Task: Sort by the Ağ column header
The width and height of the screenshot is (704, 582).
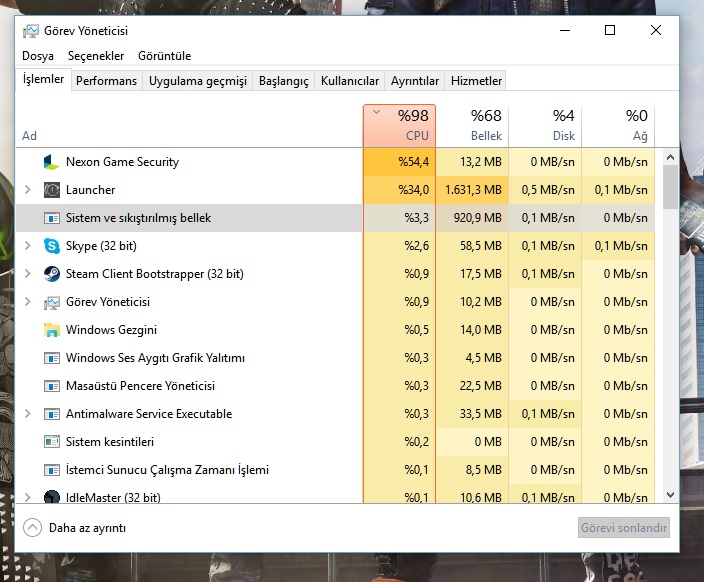Action: point(618,126)
